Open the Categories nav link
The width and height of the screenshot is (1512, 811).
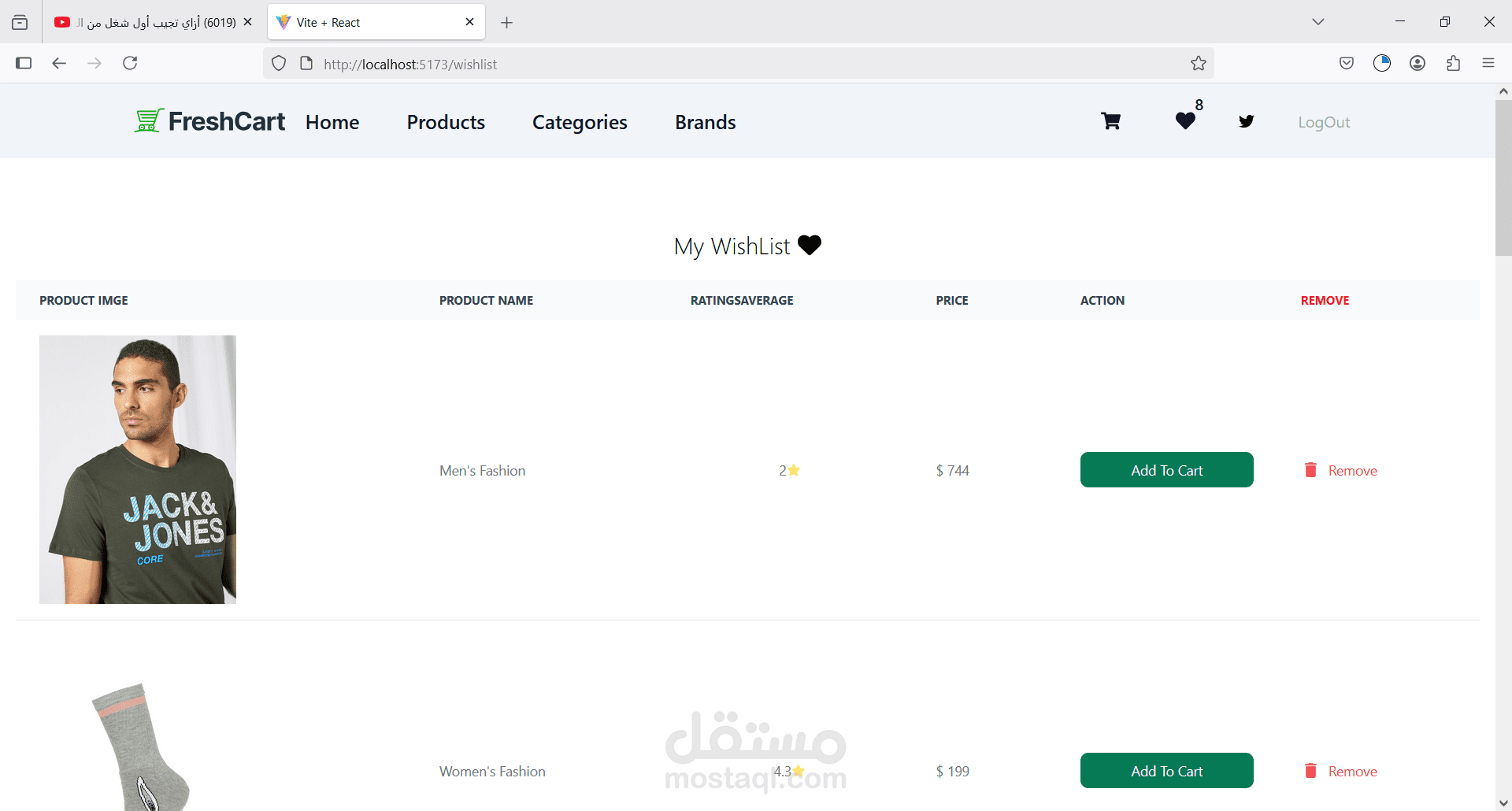point(580,122)
